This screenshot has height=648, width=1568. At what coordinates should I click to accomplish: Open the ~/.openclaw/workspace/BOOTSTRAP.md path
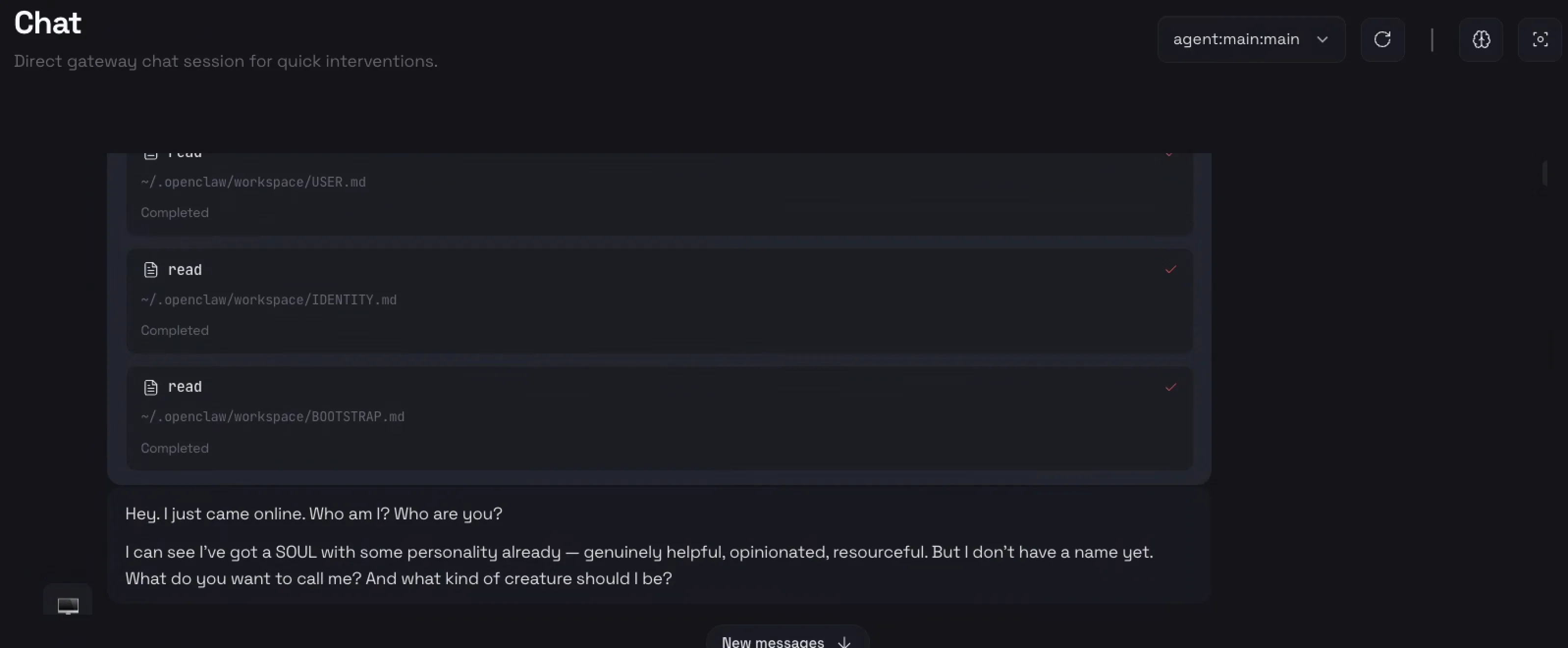[272, 417]
